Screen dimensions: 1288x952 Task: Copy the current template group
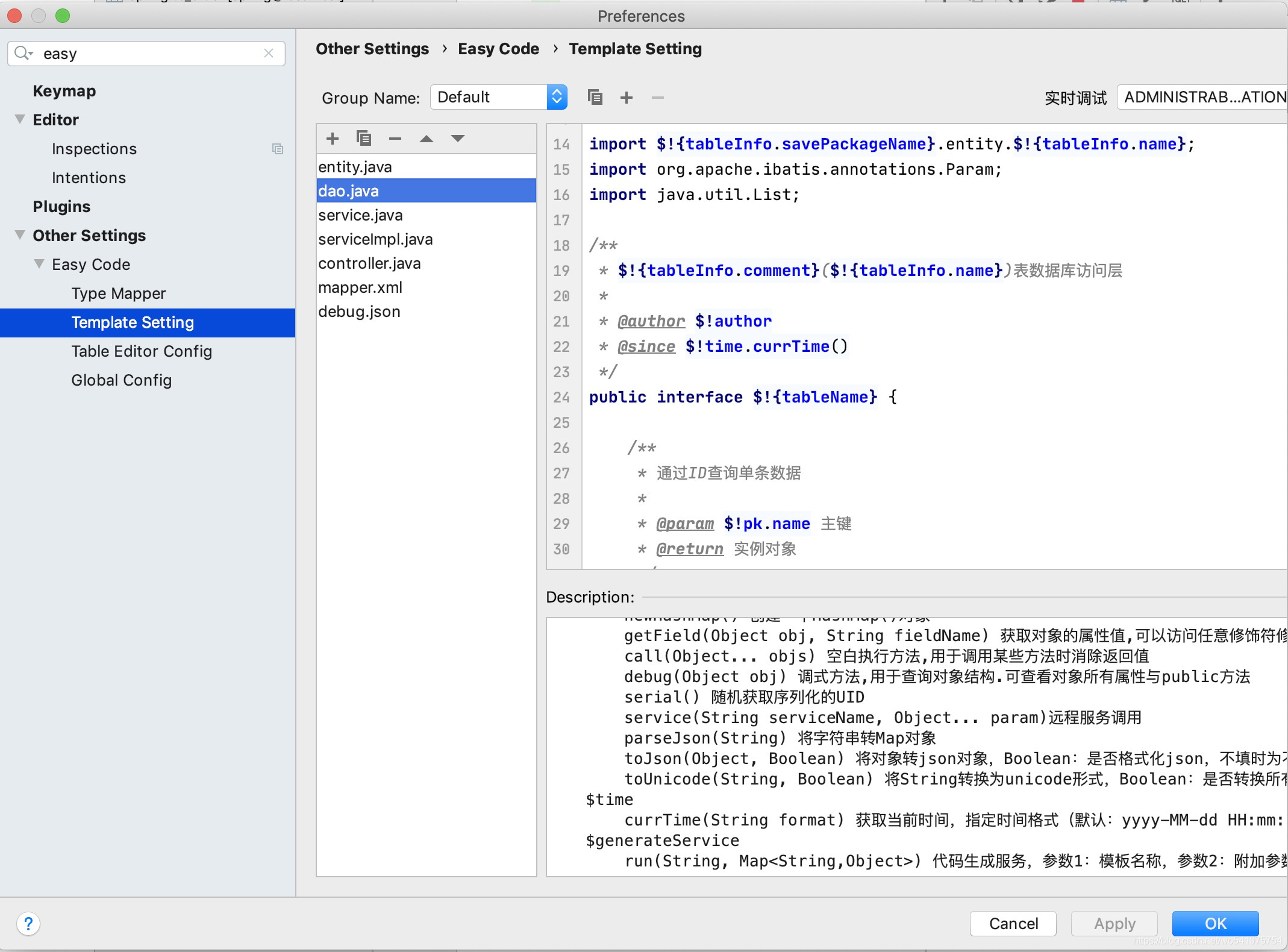595,97
